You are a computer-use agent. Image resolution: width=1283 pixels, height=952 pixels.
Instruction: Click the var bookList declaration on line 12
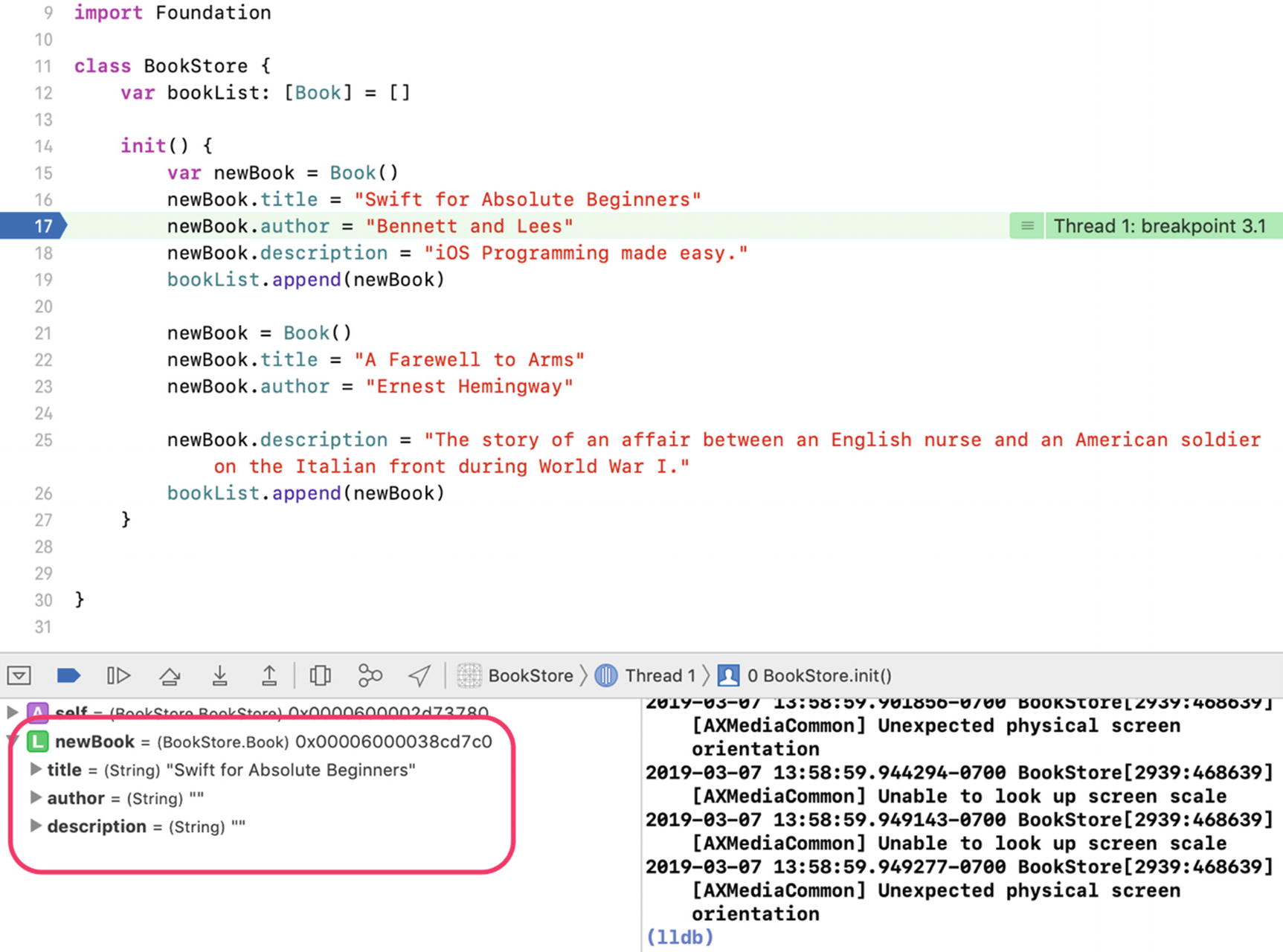[x=266, y=93]
